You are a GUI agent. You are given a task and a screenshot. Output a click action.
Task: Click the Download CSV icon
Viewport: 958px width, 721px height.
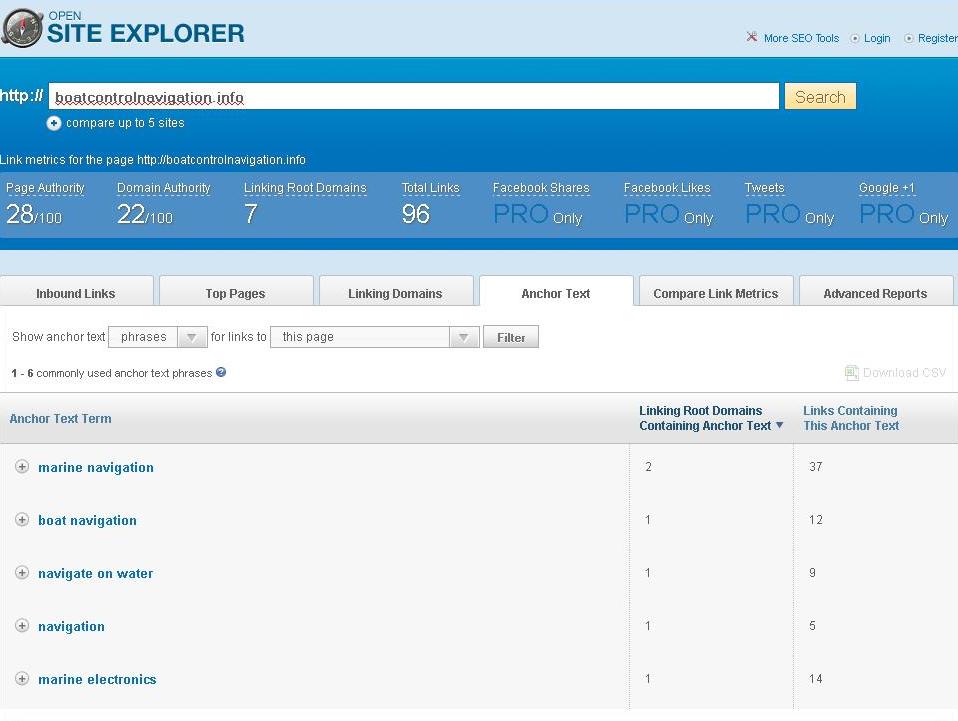click(x=851, y=373)
